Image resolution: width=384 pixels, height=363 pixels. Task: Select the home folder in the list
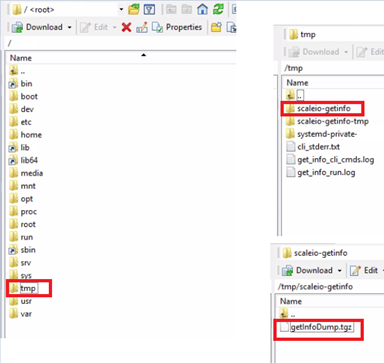tap(25, 135)
